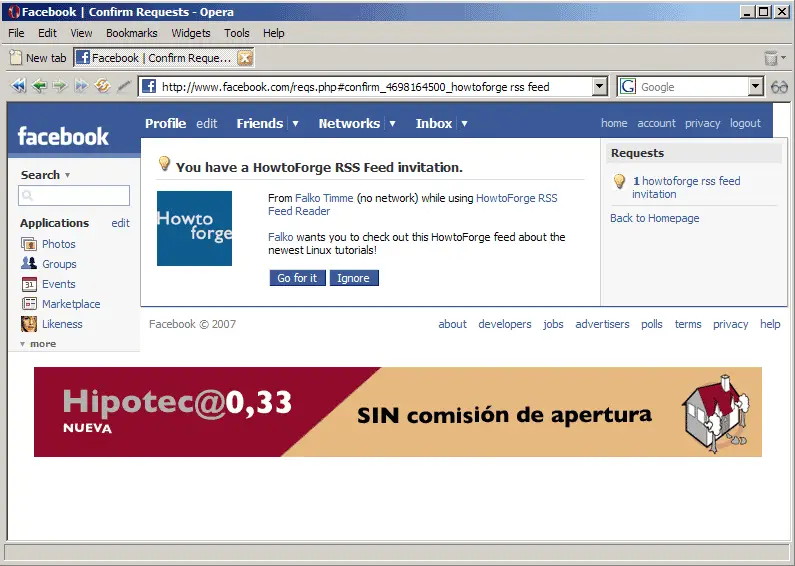Click the howtoforge rss feed invitation link
Viewport: 795px width, 566px height.
686,188
